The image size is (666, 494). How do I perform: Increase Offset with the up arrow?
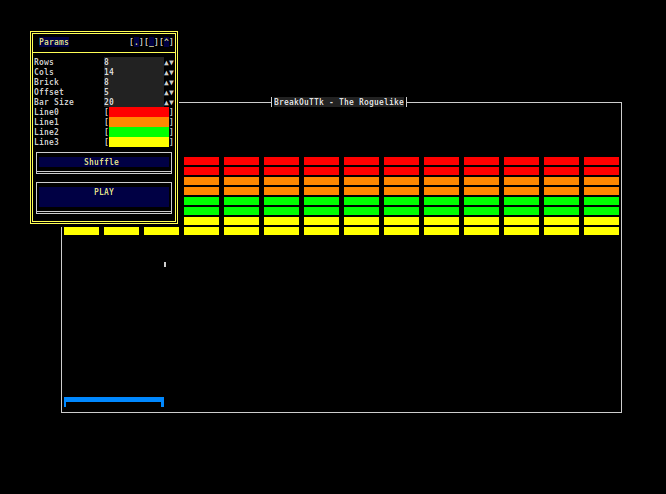pyautogui.click(x=166, y=92)
